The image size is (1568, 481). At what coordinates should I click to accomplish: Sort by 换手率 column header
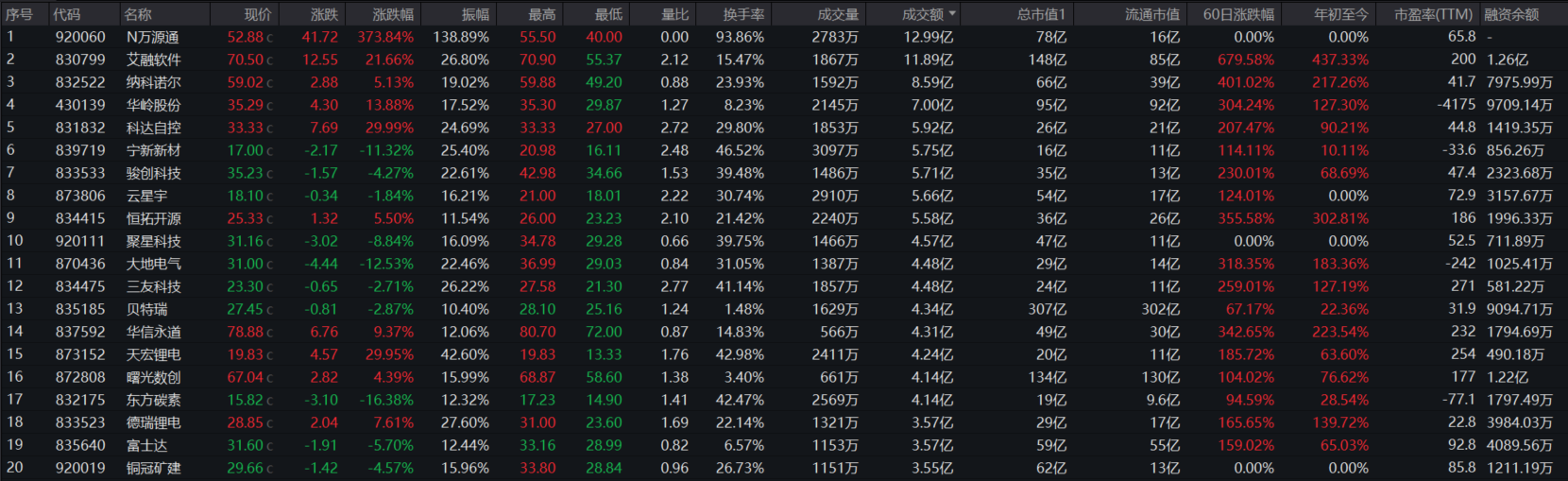coord(744,14)
